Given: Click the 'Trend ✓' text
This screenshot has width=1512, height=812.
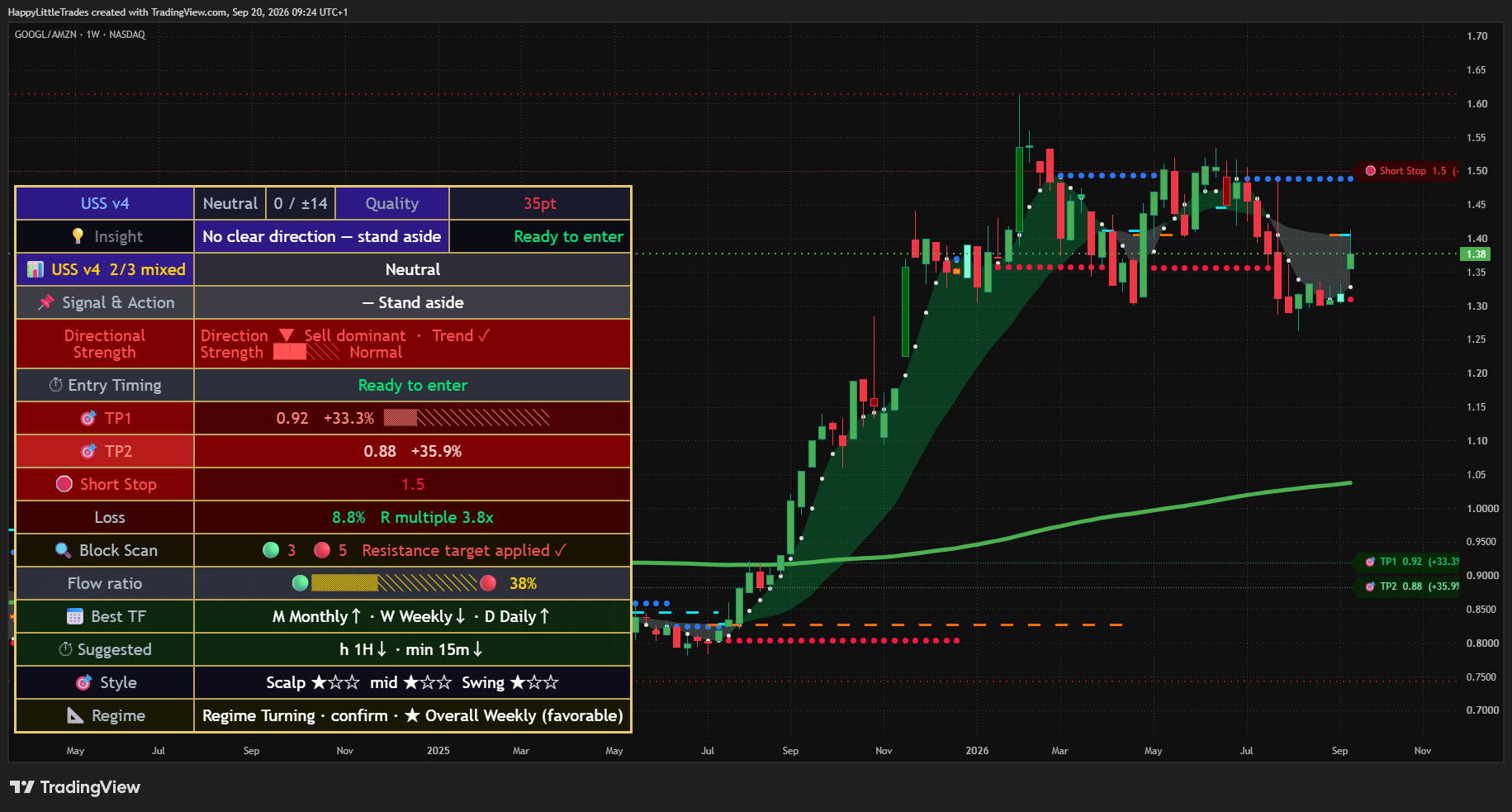Looking at the screenshot, I should click(461, 335).
